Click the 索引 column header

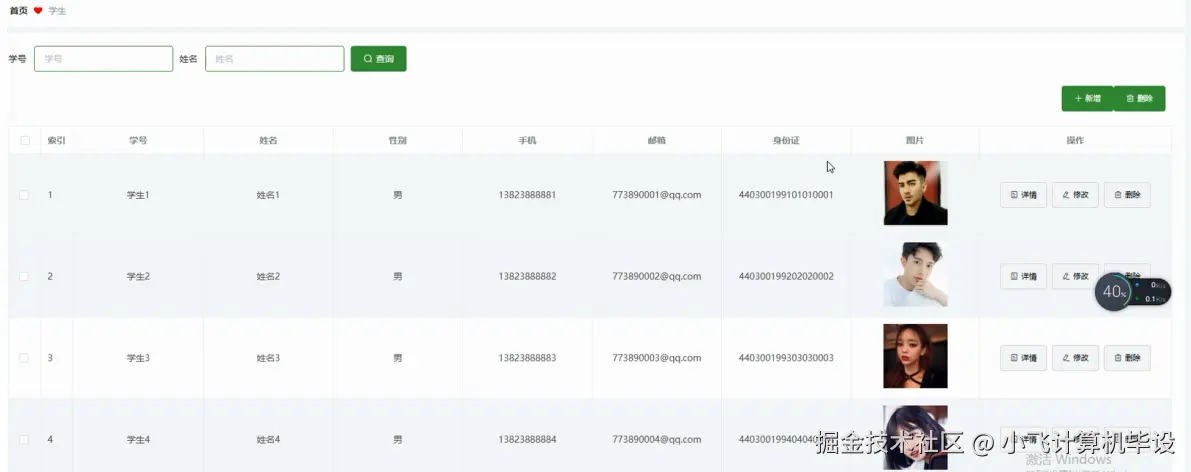coord(56,141)
